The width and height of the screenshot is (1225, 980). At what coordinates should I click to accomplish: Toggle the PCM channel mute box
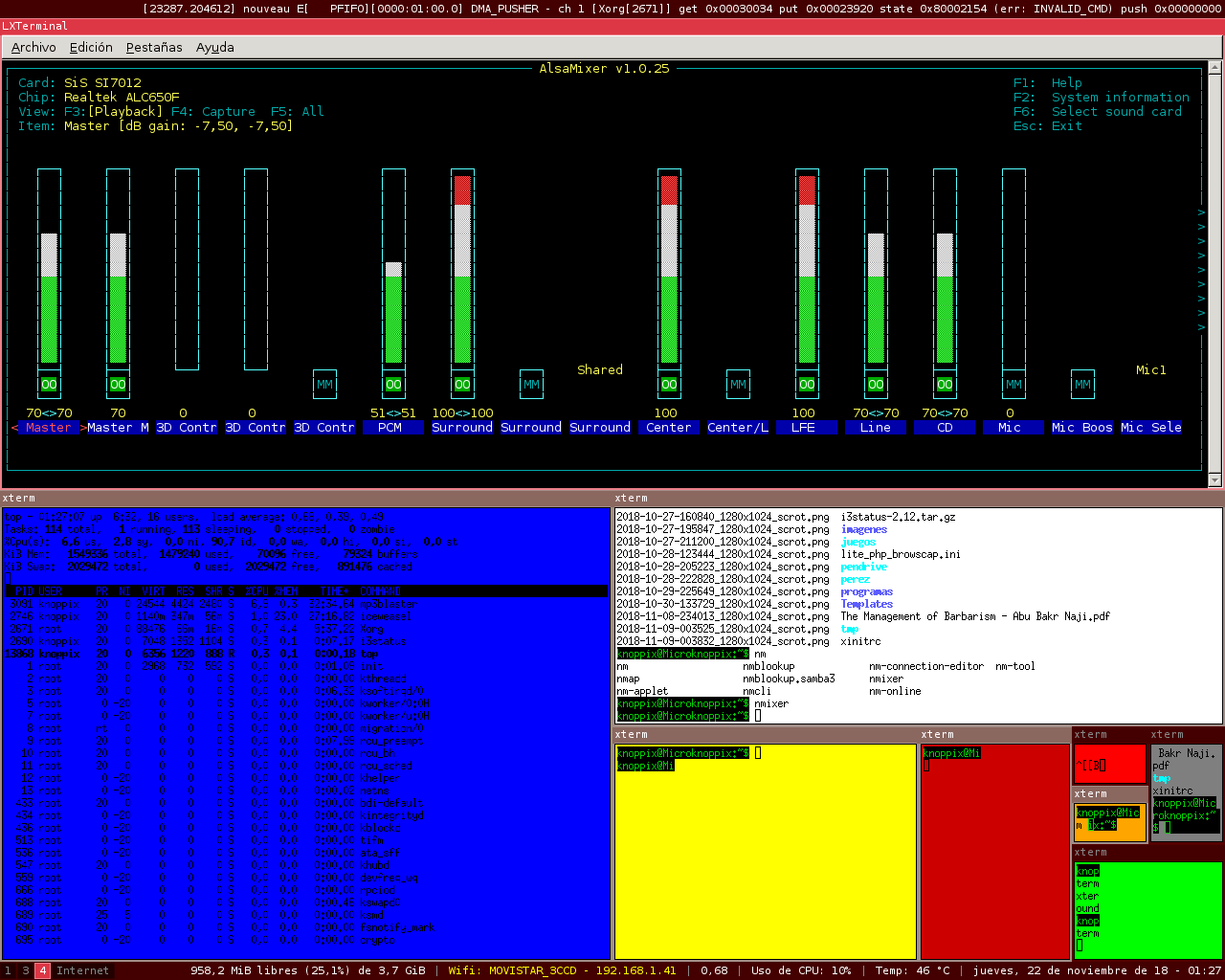coord(393,385)
